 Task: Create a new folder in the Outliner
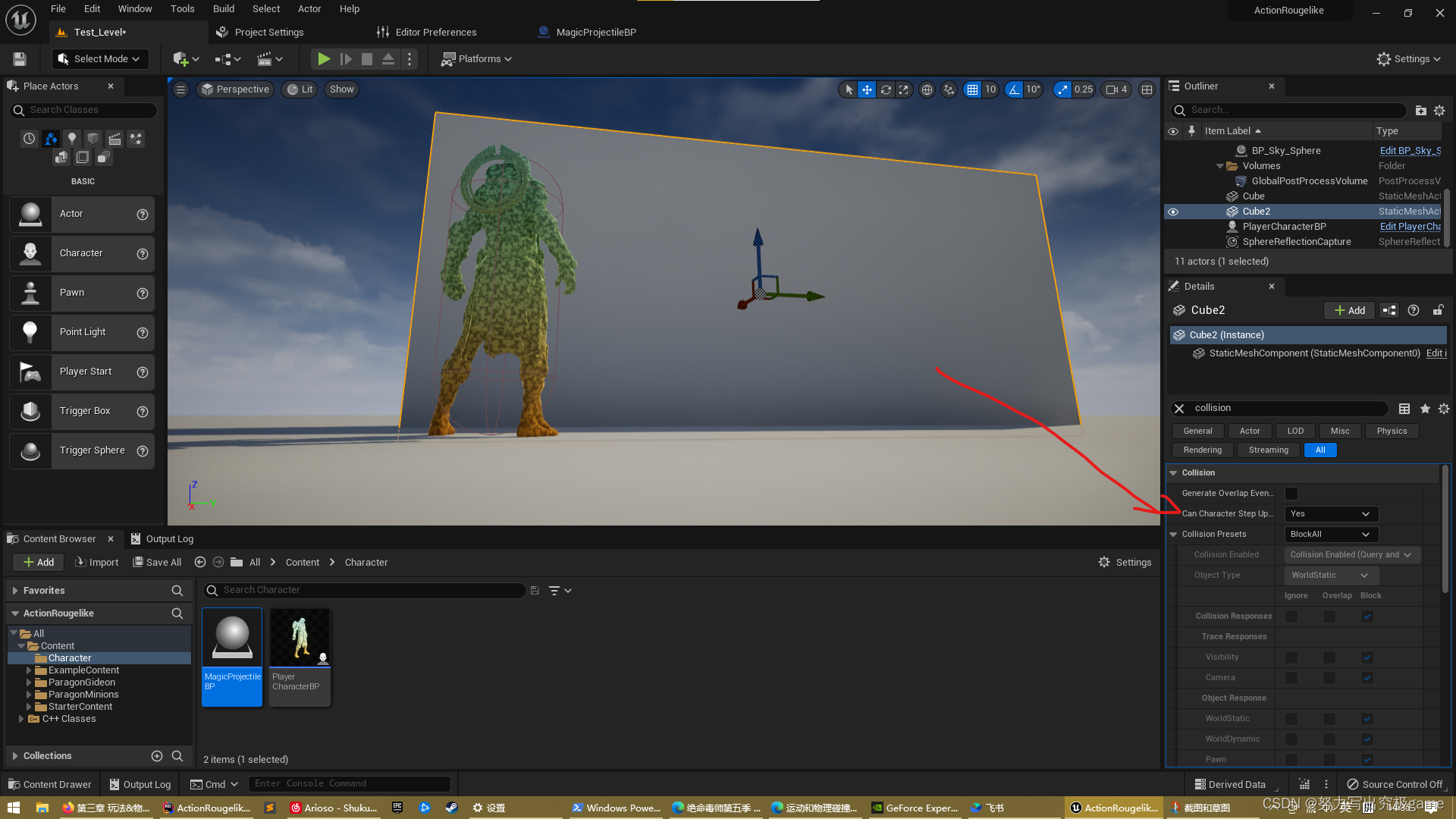point(1420,111)
